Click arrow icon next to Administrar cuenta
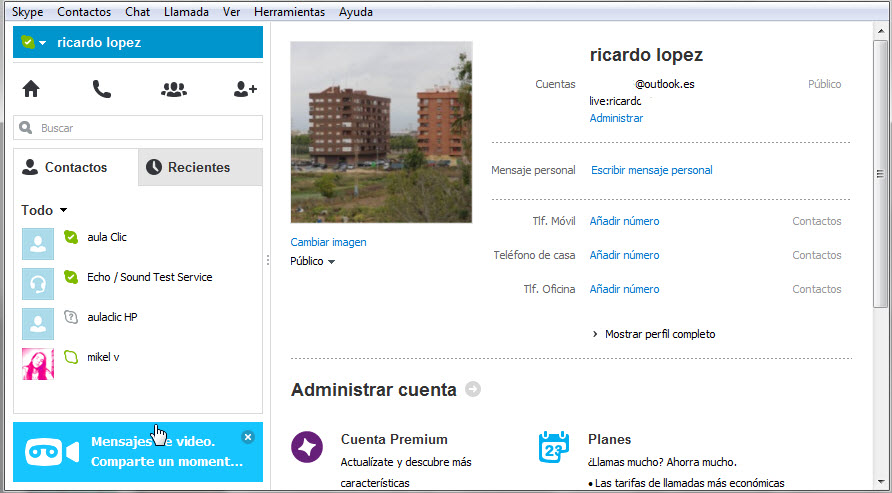The height and width of the screenshot is (493, 892). click(473, 390)
